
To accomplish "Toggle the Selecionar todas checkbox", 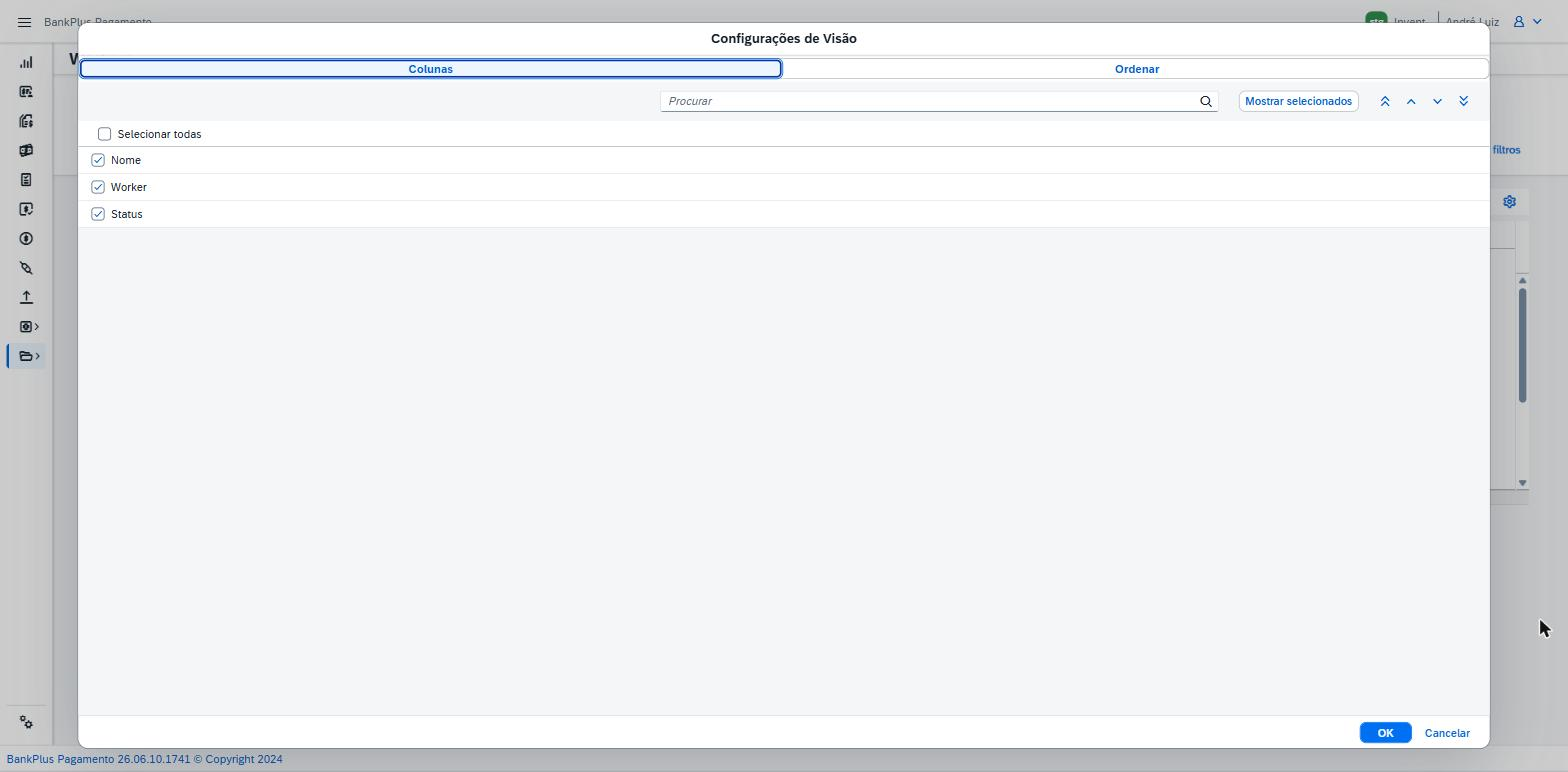I will (x=104, y=134).
